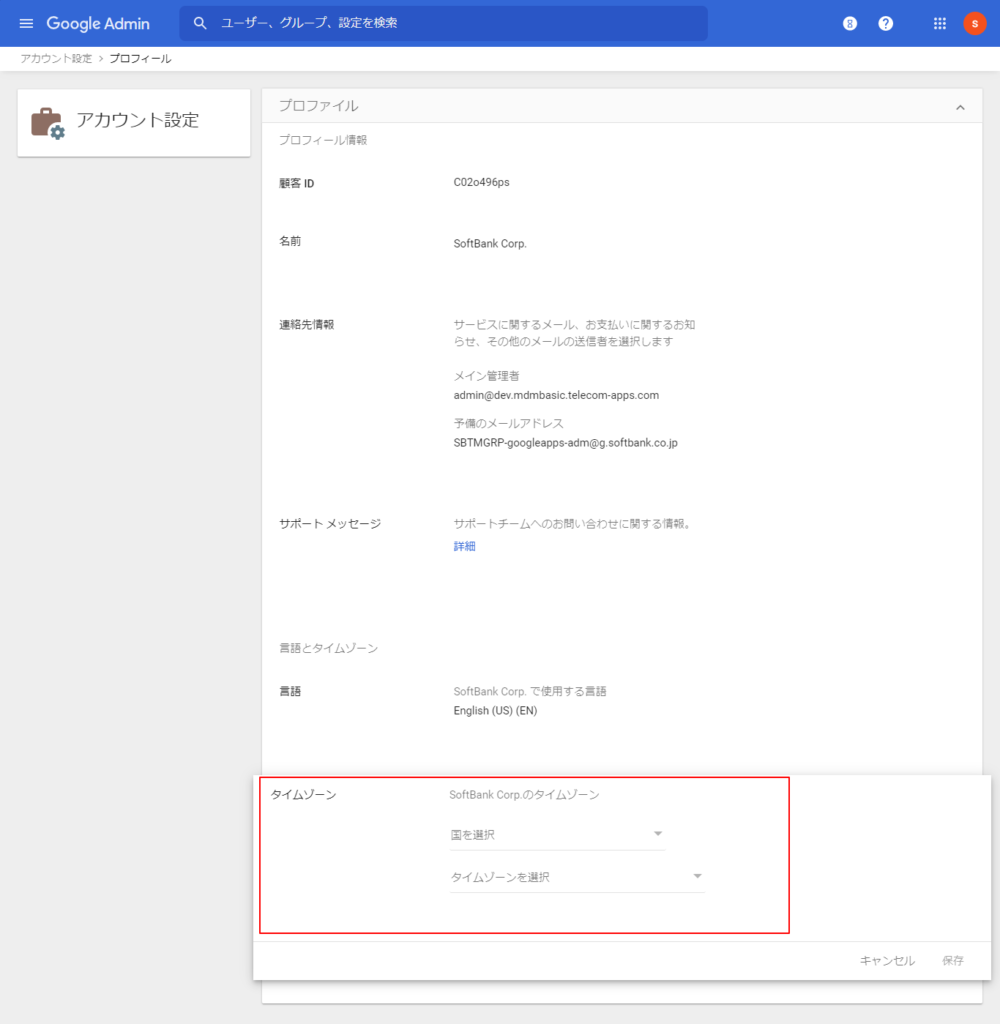This screenshot has height=1024, width=1000.
Task: Open the hourglass tasks icon
Action: click(850, 23)
